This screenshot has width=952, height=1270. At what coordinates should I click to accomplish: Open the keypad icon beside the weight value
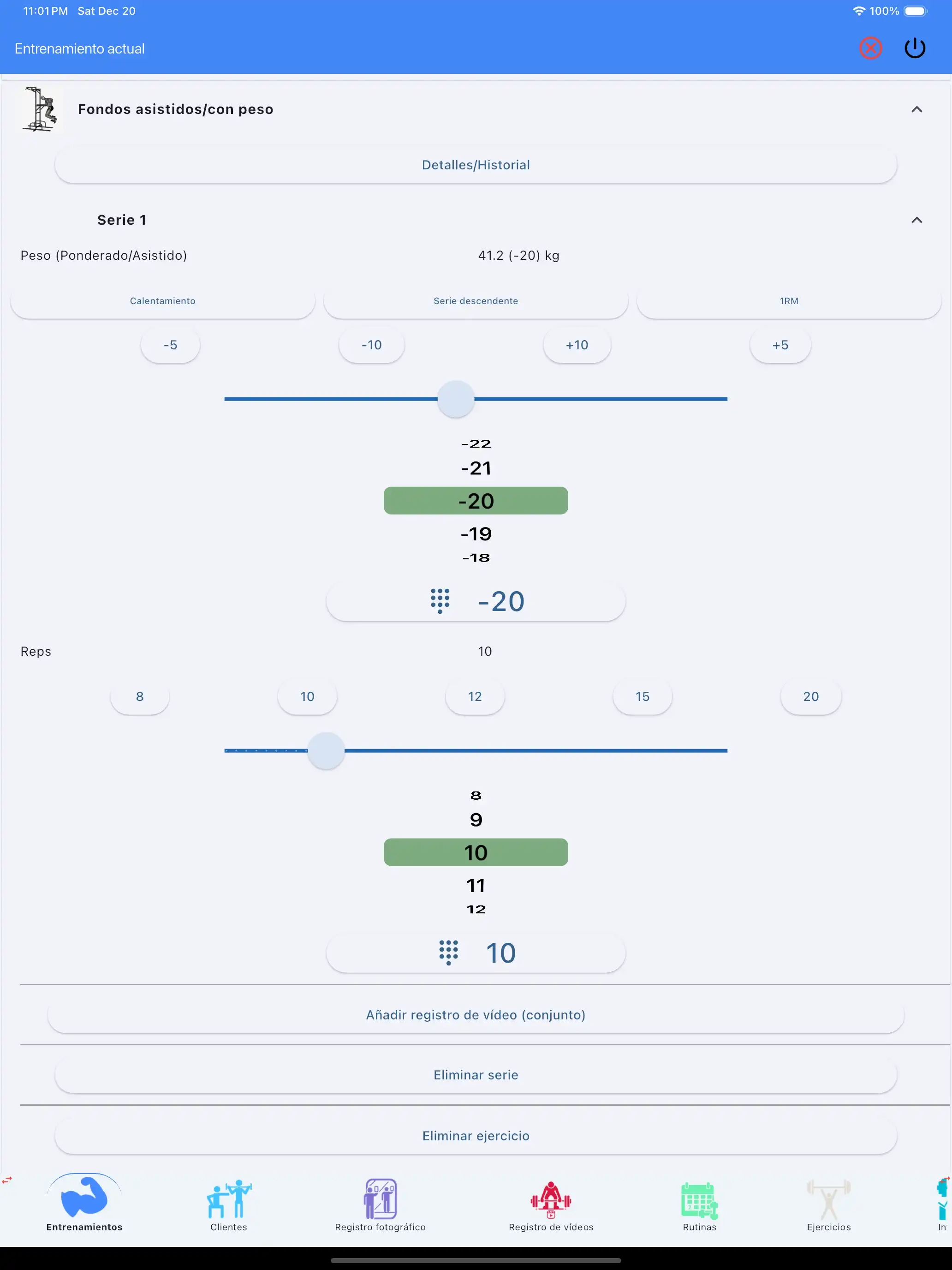pyautogui.click(x=439, y=600)
